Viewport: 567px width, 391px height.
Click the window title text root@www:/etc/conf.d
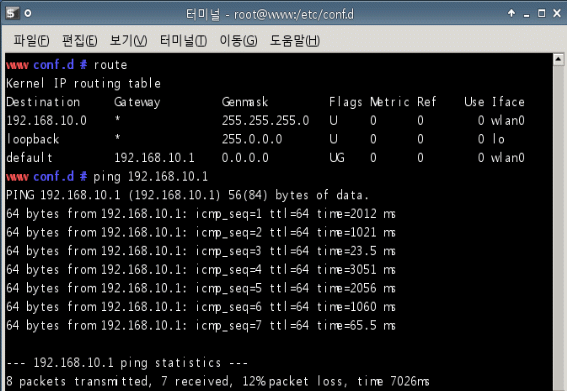coord(294,14)
